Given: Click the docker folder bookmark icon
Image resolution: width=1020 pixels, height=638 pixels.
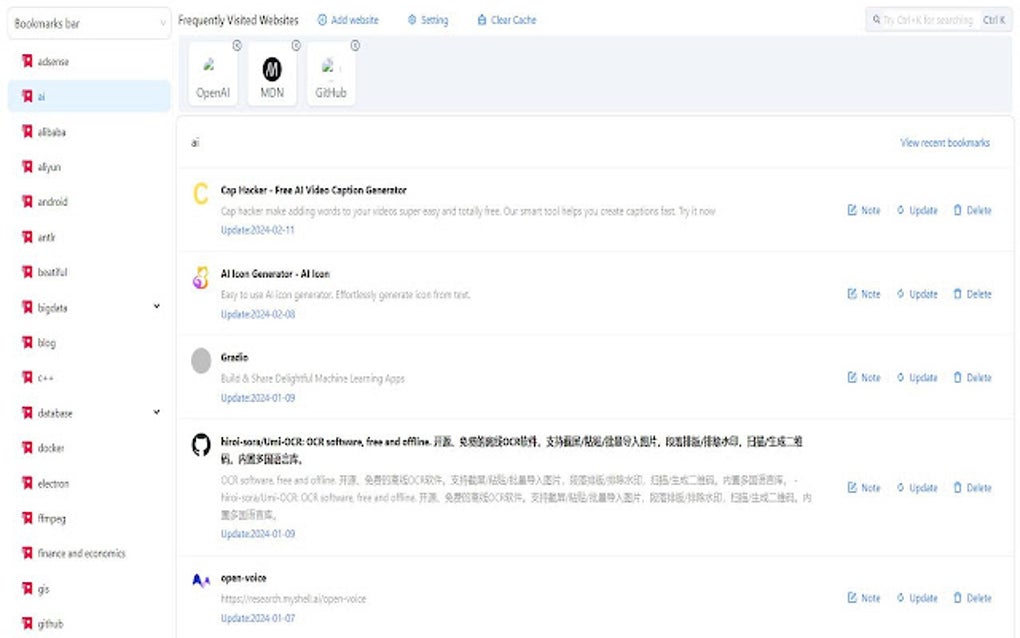Looking at the screenshot, I should pyautogui.click(x=27, y=447).
